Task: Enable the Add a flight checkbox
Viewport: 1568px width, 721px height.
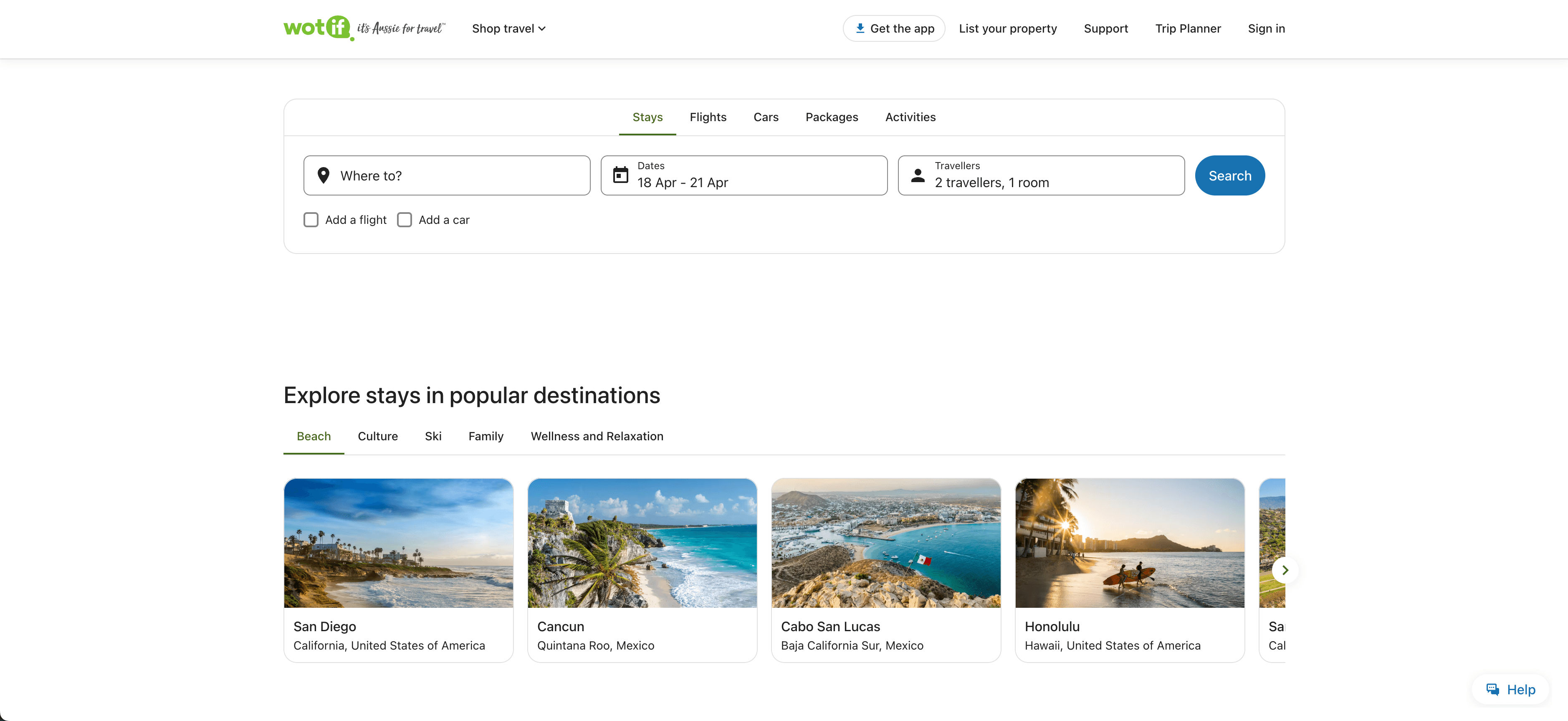Action: click(x=311, y=220)
